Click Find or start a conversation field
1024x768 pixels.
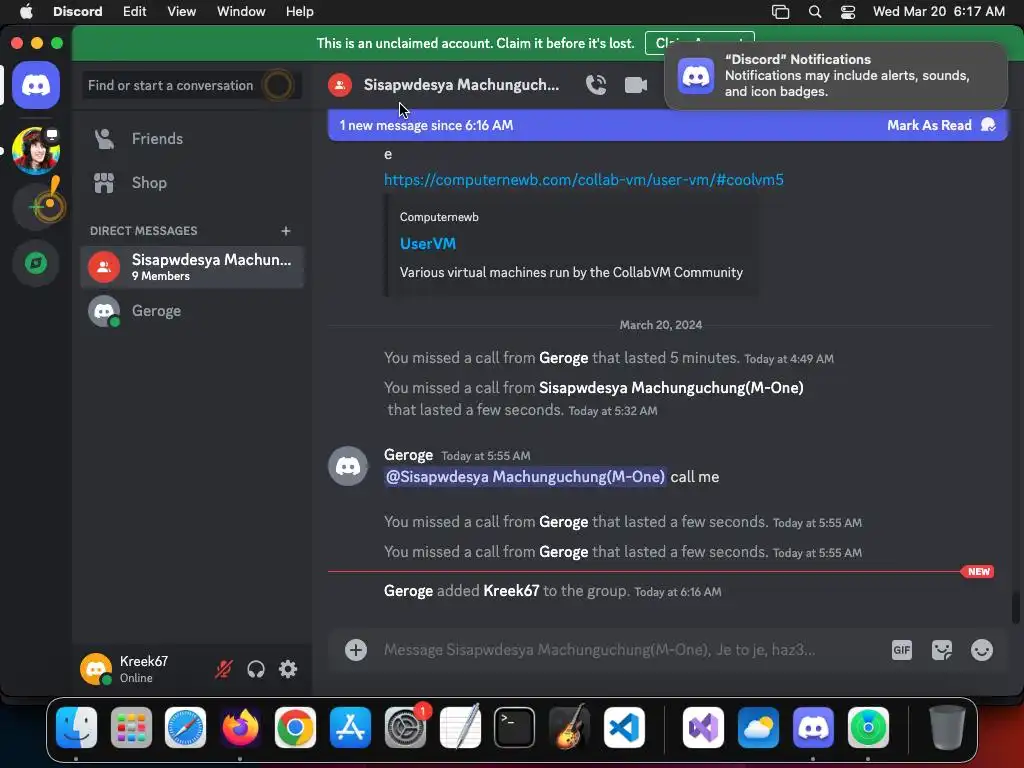click(x=191, y=85)
